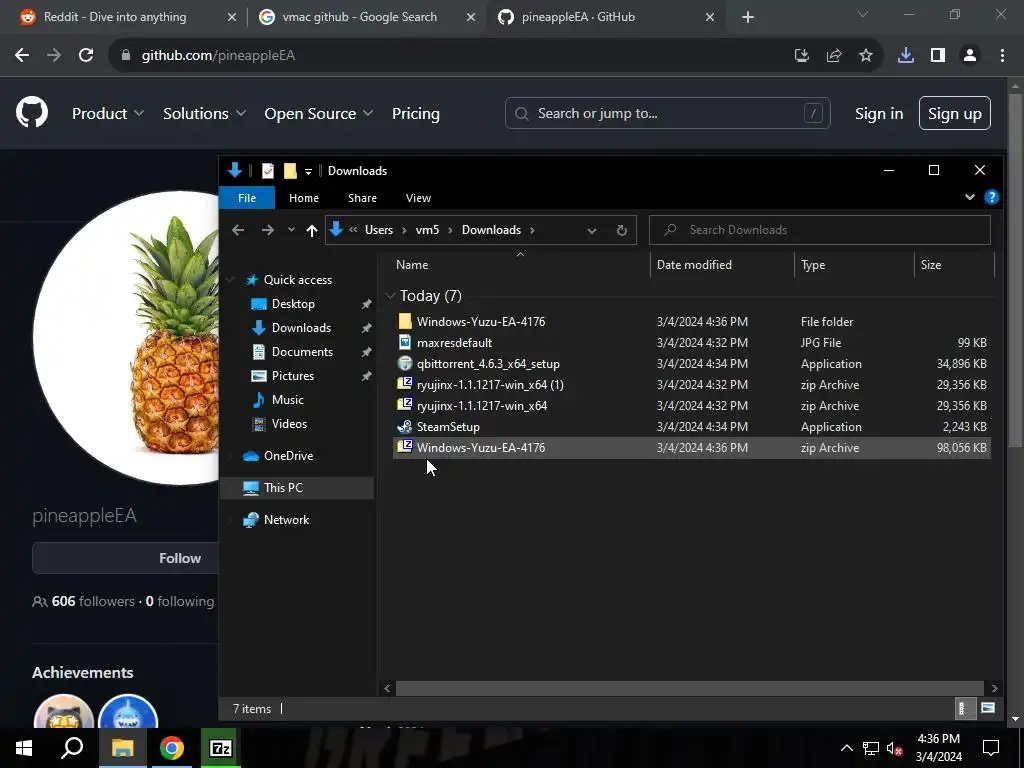Select qbittorrent_4.6.3_x64_setup file
This screenshot has width=1024, height=768.
point(692,364)
